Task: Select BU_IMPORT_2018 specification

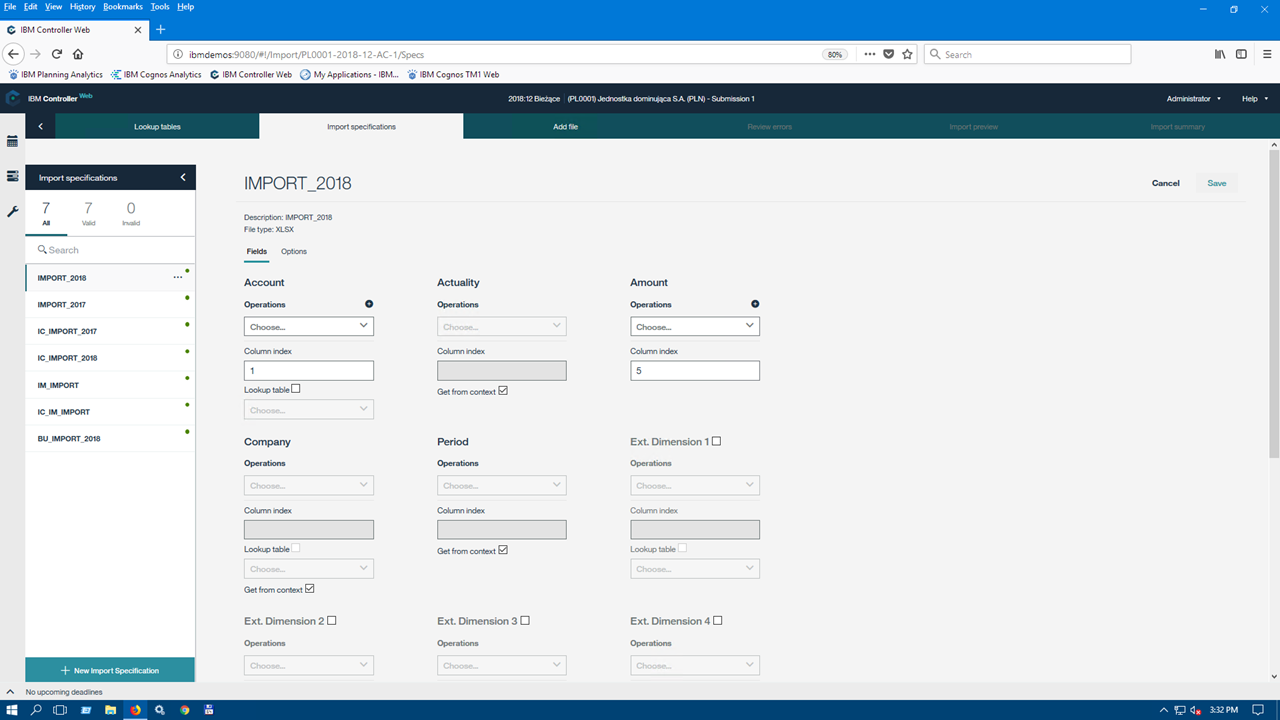Action: coord(110,439)
